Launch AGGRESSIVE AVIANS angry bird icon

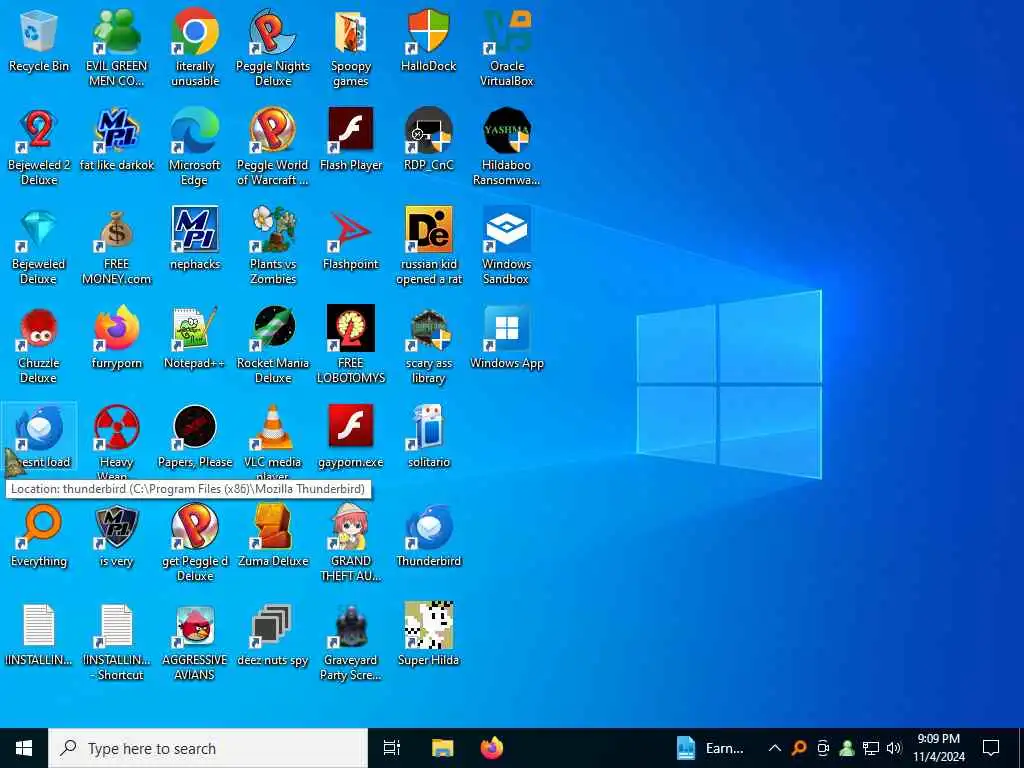(195, 643)
